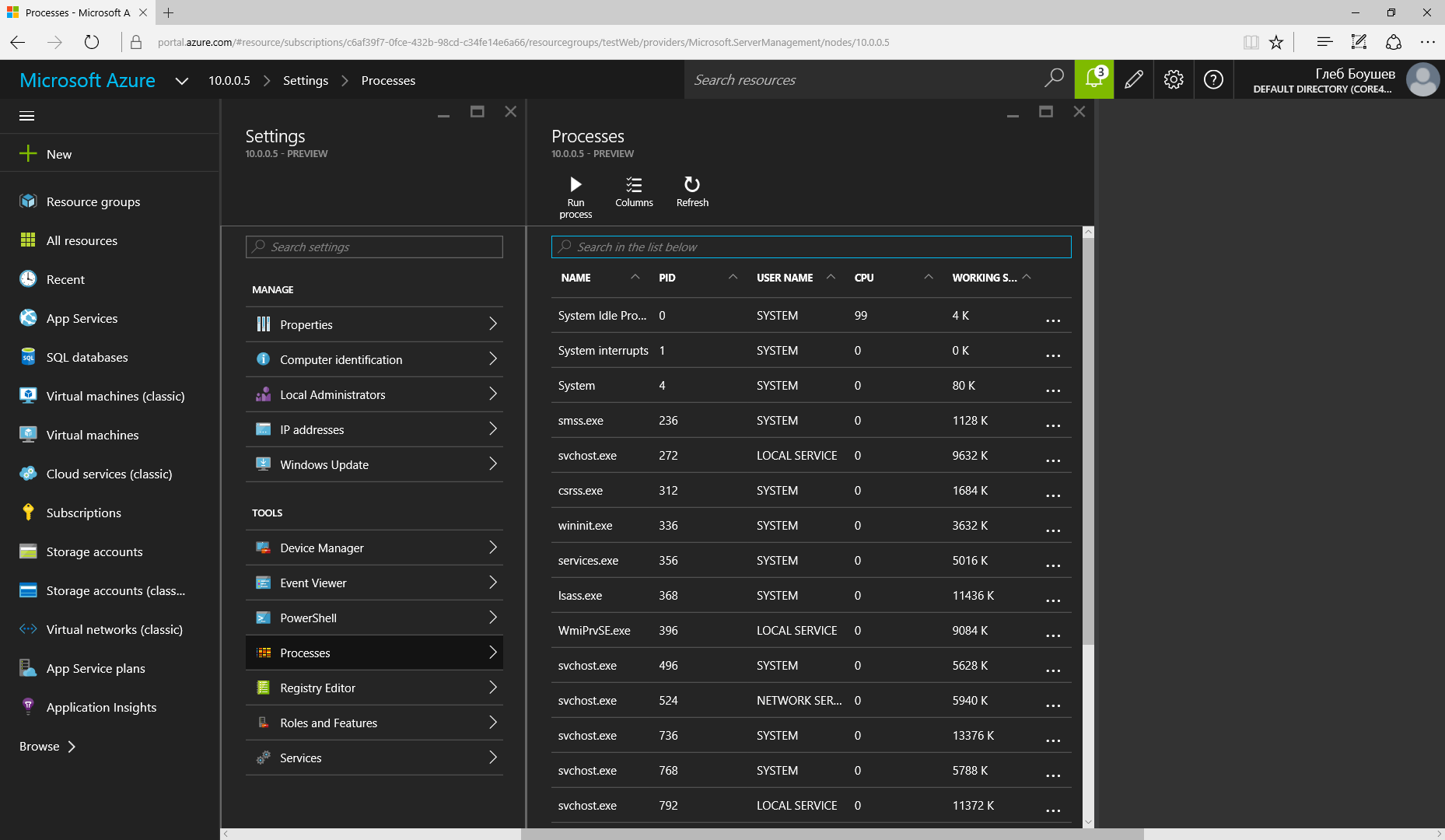The width and height of the screenshot is (1445, 840).
Task: Sort by CPU column header
Action: pyautogui.click(x=864, y=278)
